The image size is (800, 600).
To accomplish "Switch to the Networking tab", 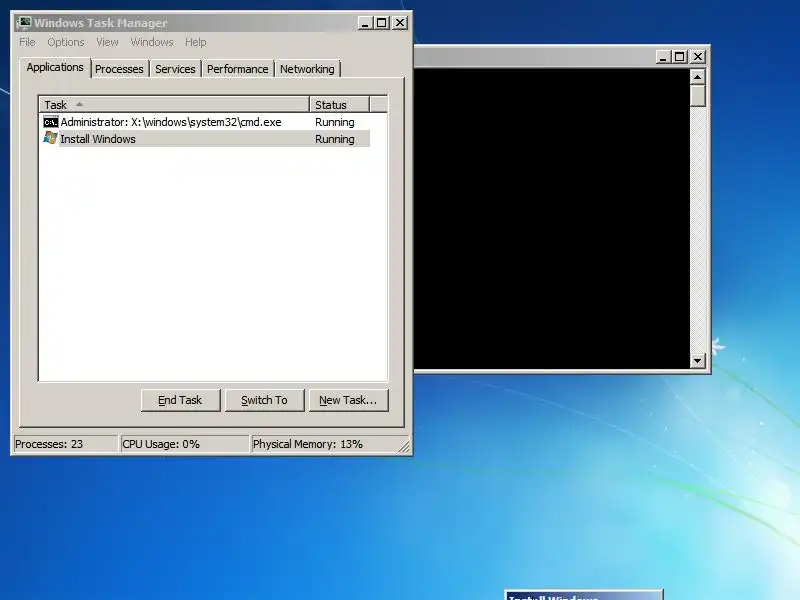I will [307, 69].
